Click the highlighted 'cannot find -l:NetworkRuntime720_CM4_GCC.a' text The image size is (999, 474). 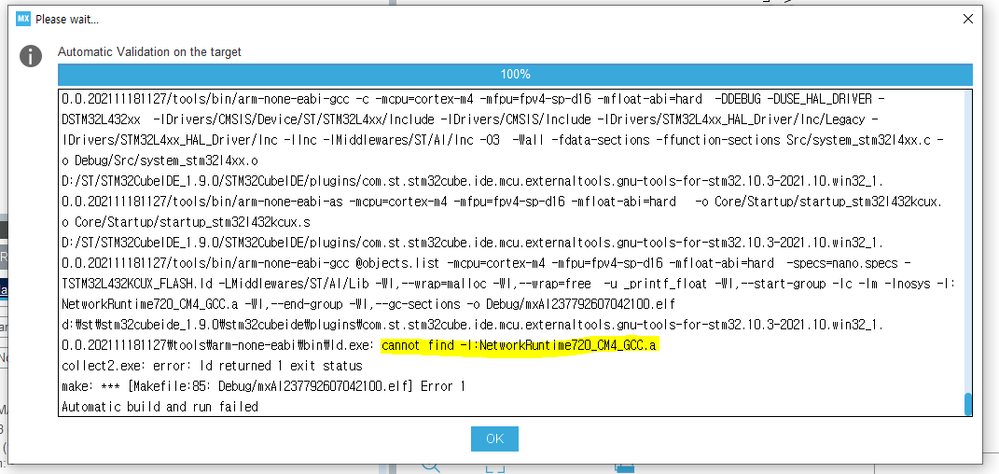click(519, 346)
